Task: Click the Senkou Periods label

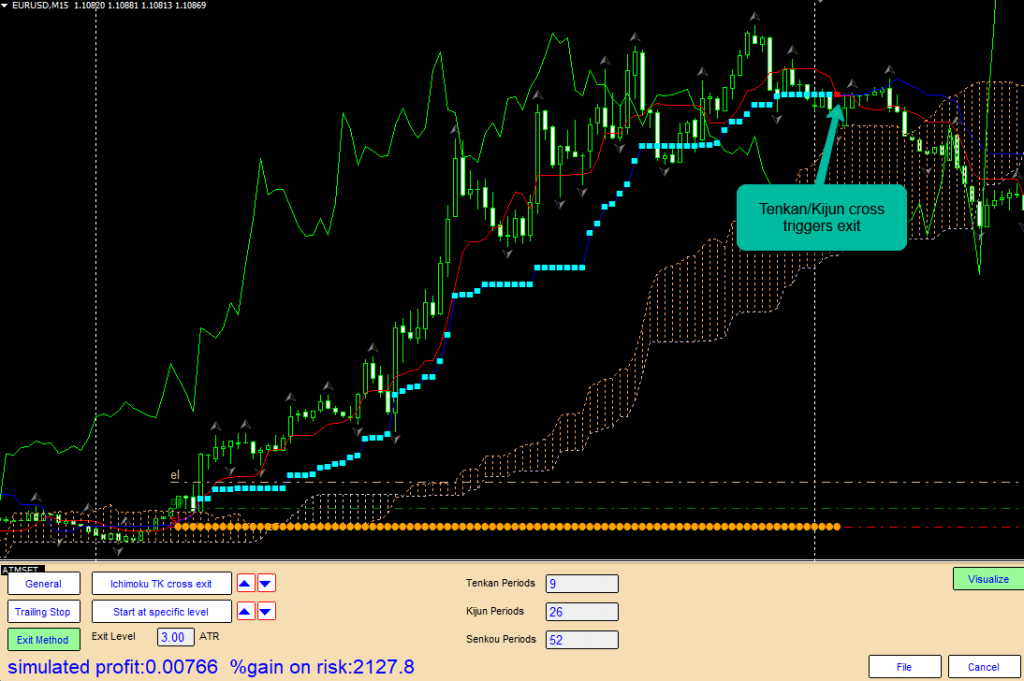Action: click(501, 639)
